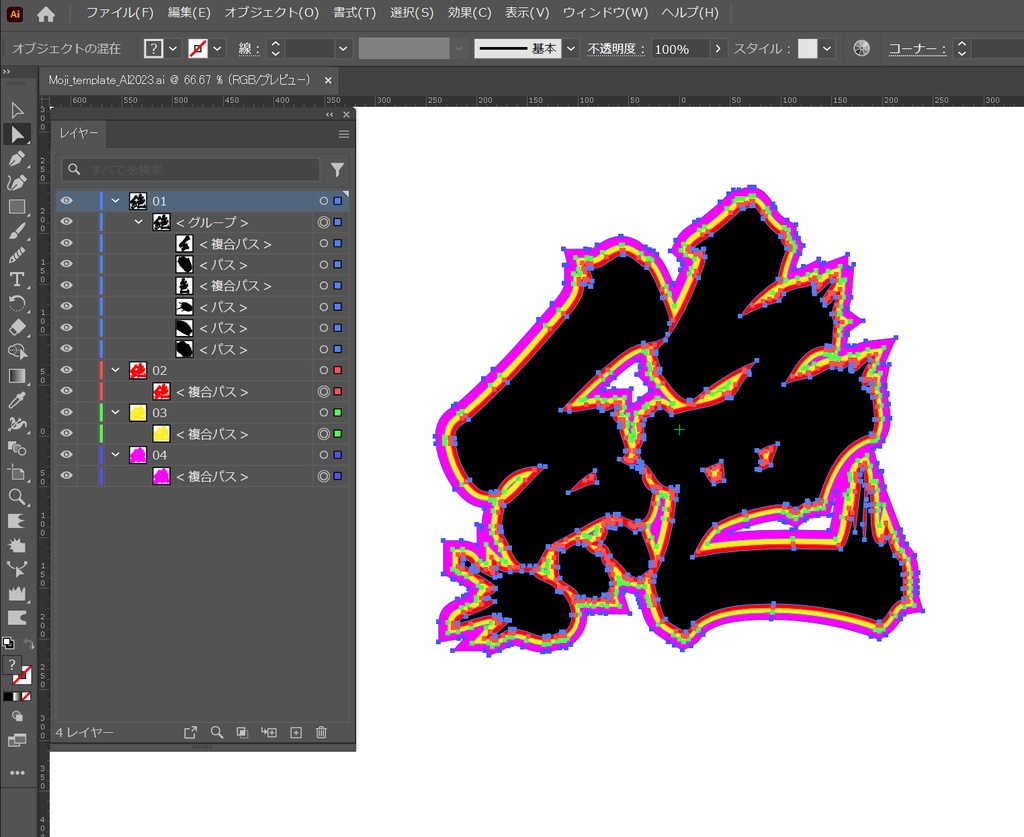Open the 編集(E) menu

pyautogui.click(x=189, y=13)
